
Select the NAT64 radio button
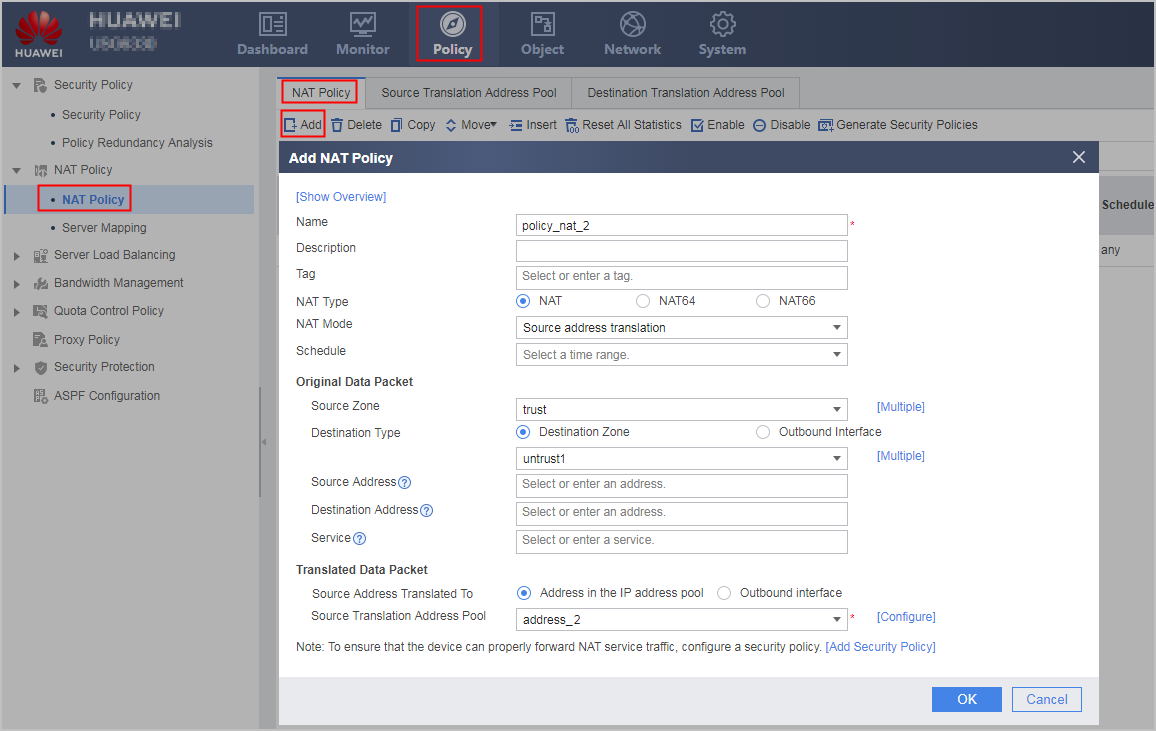[x=643, y=301]
